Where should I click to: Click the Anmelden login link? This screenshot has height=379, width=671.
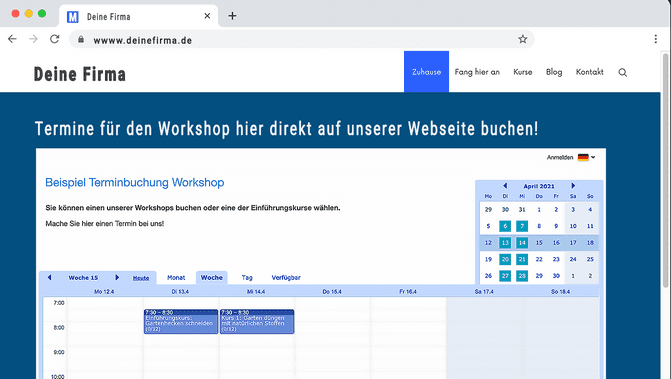[x=560, y=157]
